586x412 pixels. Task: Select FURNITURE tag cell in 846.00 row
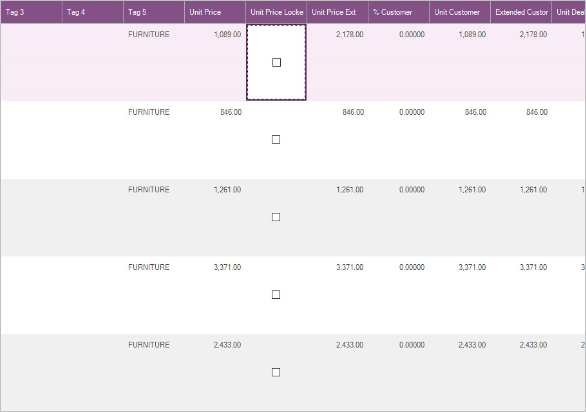click(x=154, y=140)
